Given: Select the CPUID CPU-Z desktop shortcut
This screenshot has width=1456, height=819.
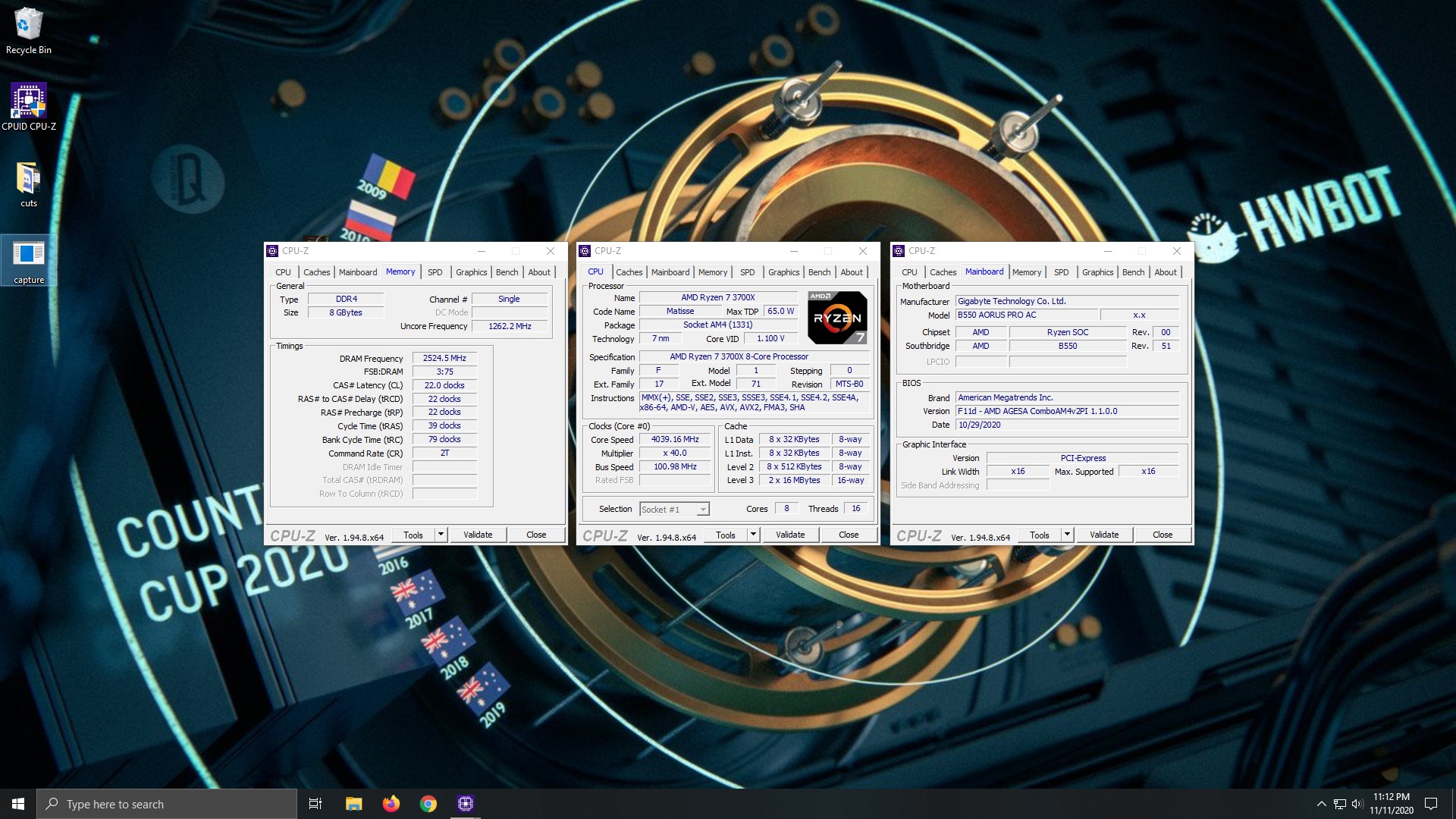Looking at the screenshot, I should coord(28,107).
